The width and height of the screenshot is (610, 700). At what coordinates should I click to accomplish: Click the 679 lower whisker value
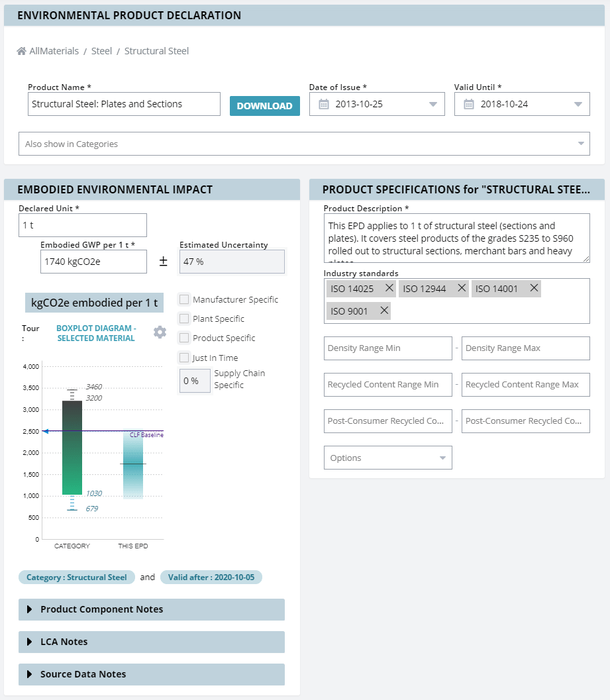92,508
